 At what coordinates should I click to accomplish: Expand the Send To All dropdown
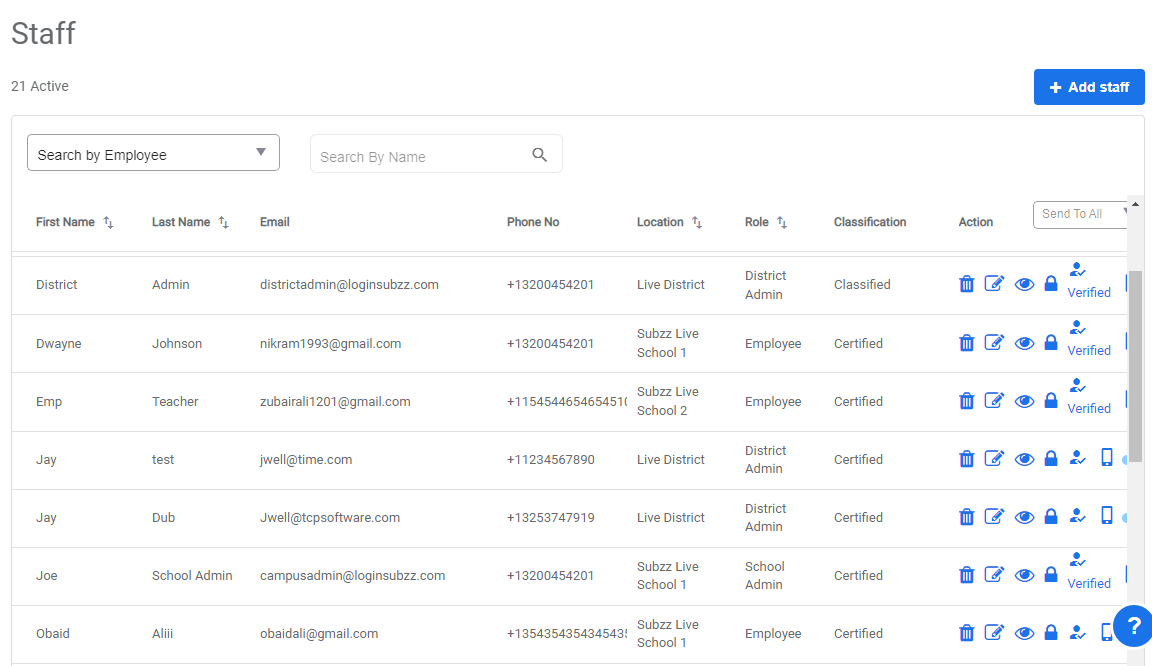click(x=1080, y=214)
